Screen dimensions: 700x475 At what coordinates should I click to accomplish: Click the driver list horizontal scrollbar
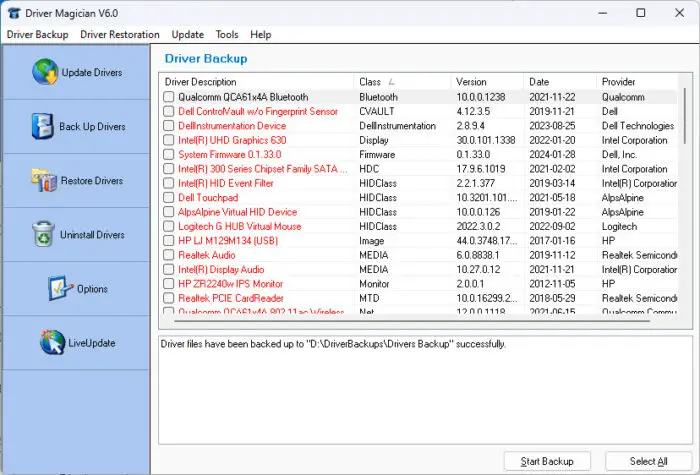413,321
